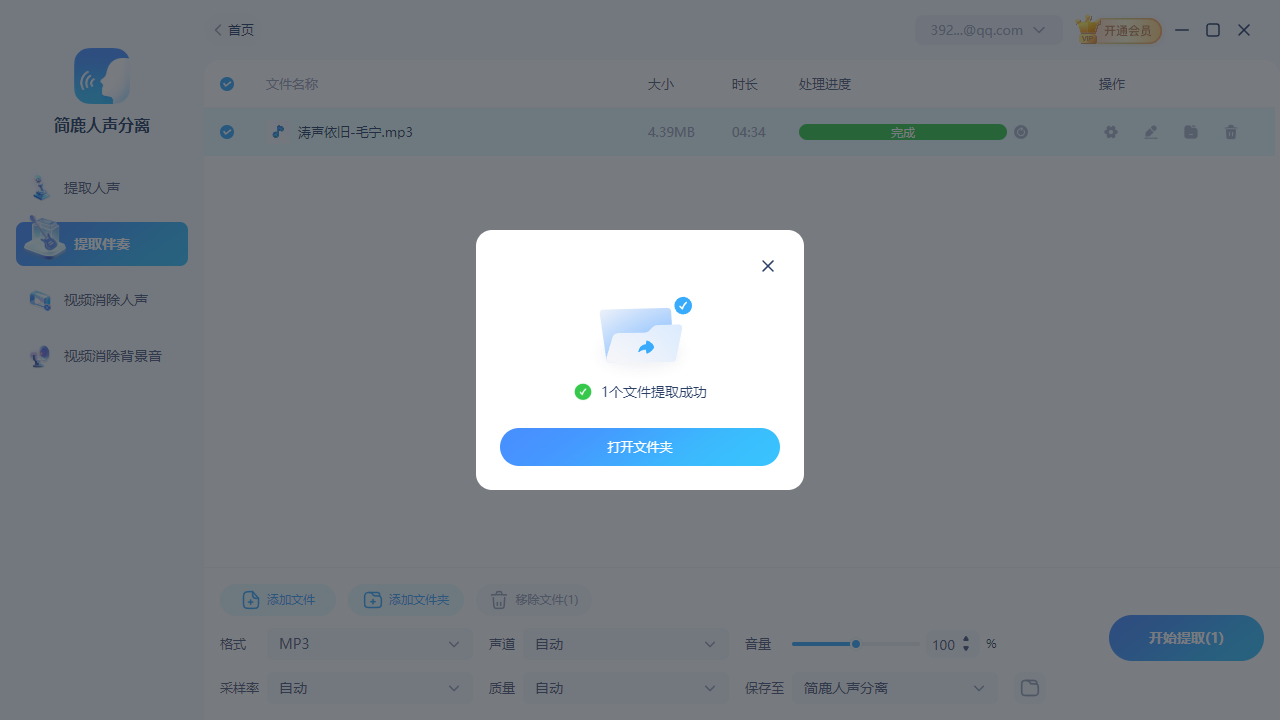Go back to 首页
The image size is (1280, 720).
point(233,29)
